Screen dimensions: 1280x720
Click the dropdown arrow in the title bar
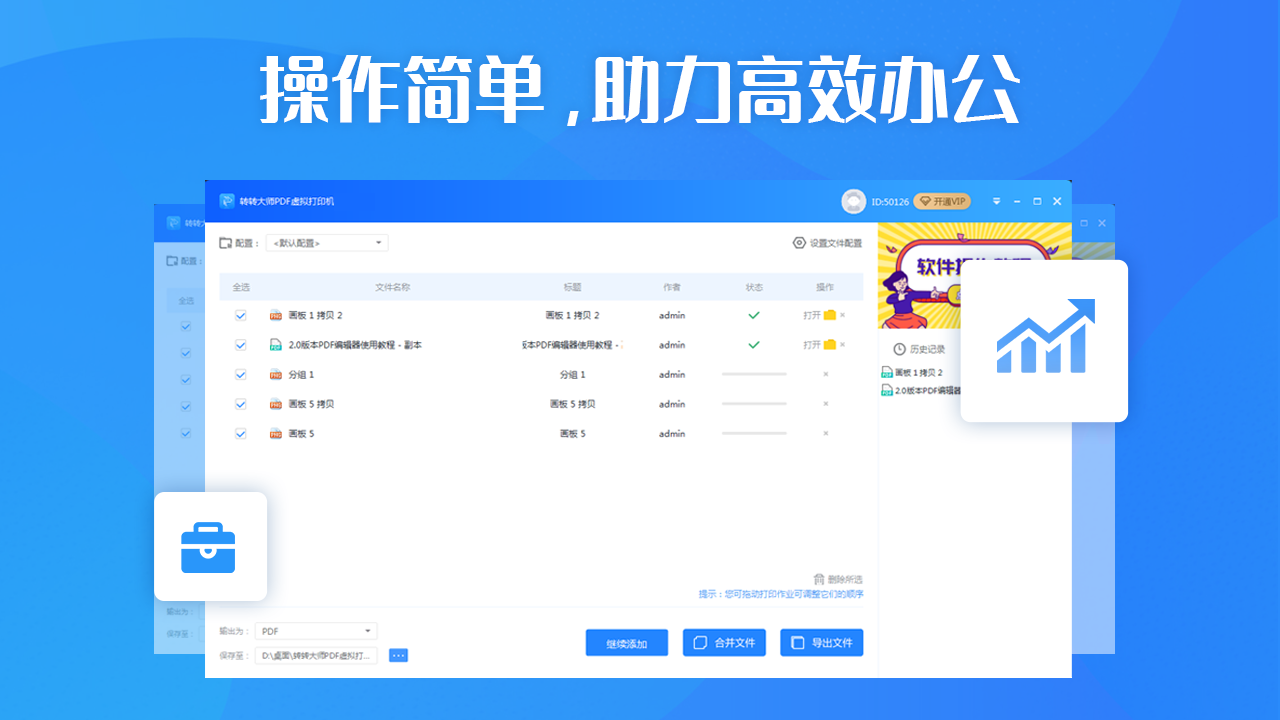(996, 201)
